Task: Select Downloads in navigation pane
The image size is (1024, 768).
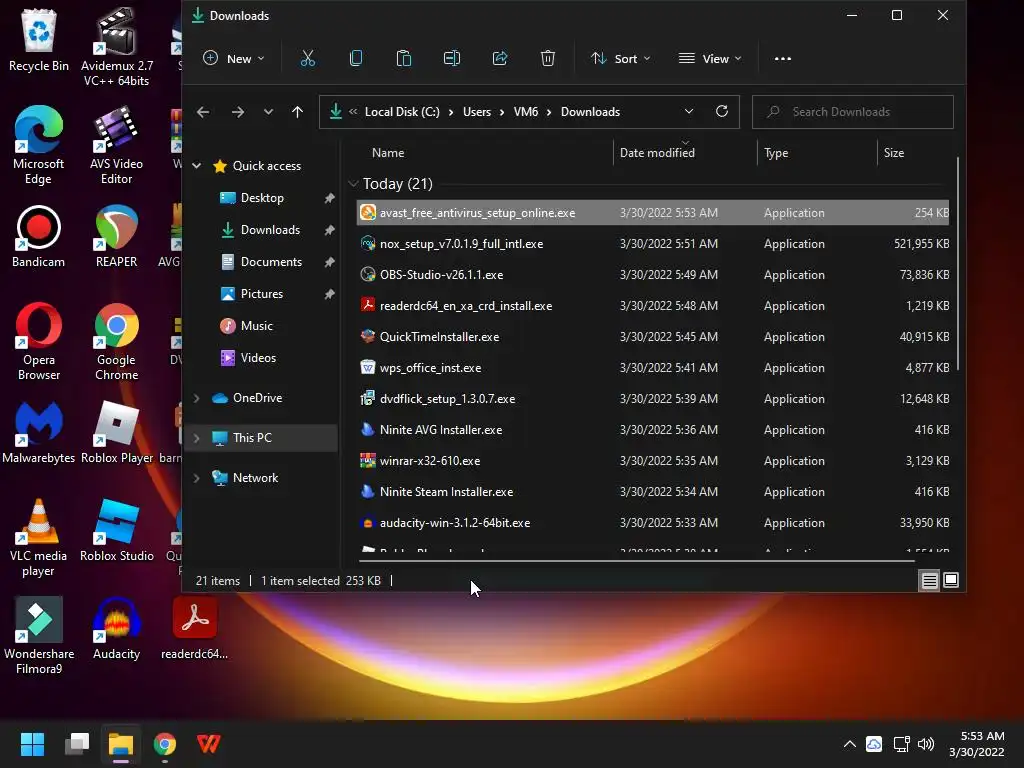Action: 270,230
